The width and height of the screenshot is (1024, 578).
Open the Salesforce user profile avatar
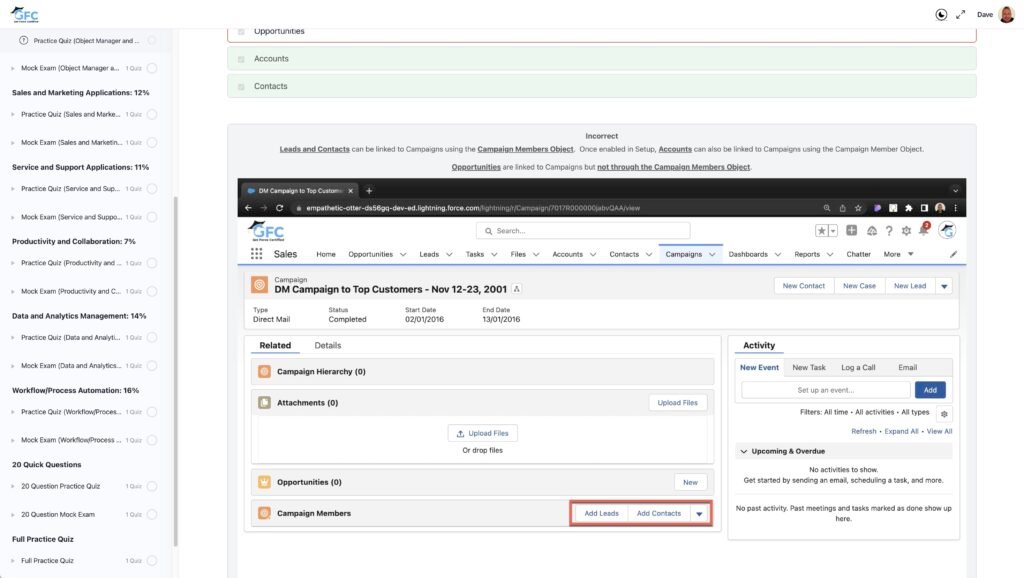(947, 230)
